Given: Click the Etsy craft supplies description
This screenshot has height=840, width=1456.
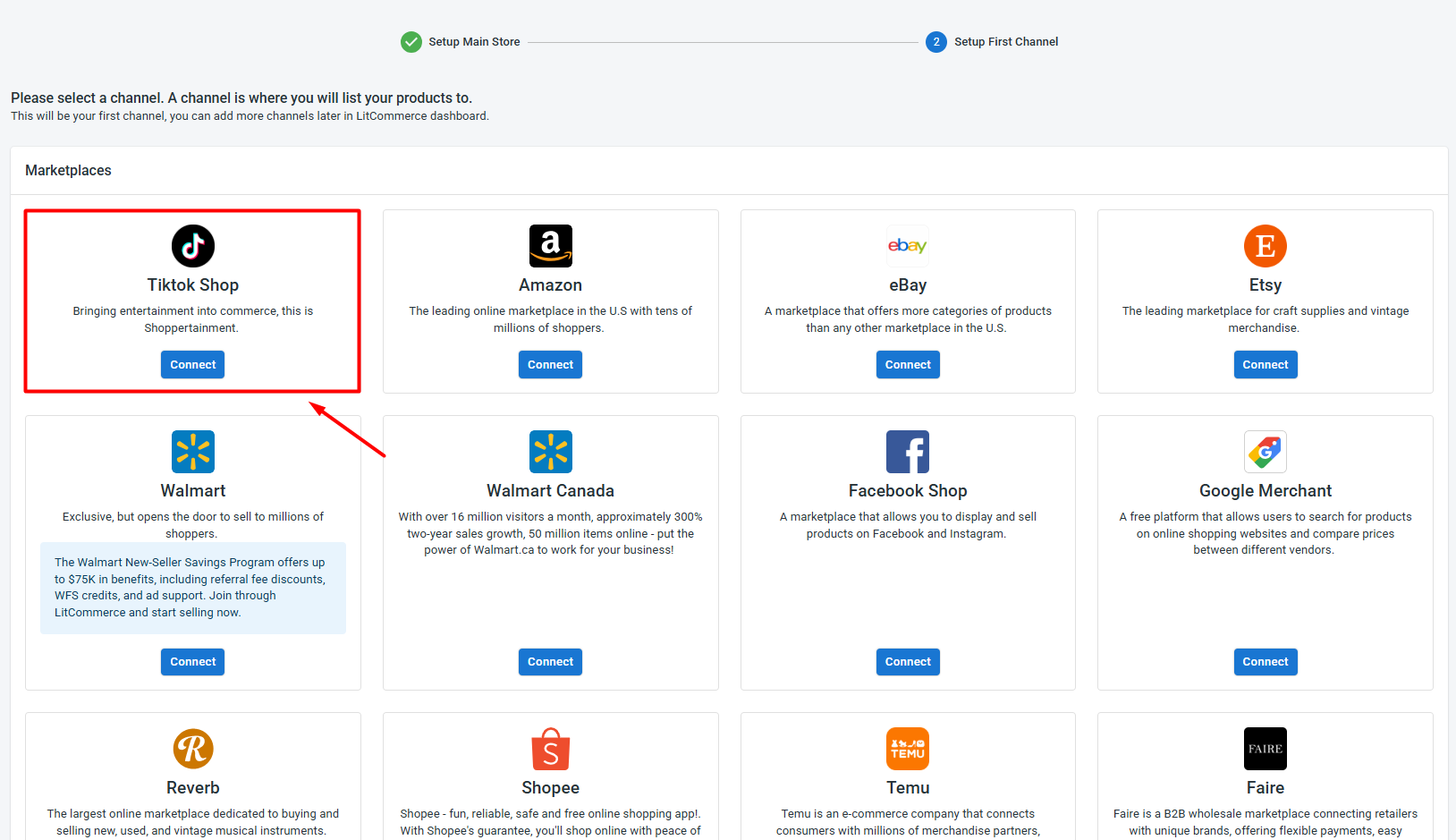Looking at the screenshot, I should [1266, 319].
